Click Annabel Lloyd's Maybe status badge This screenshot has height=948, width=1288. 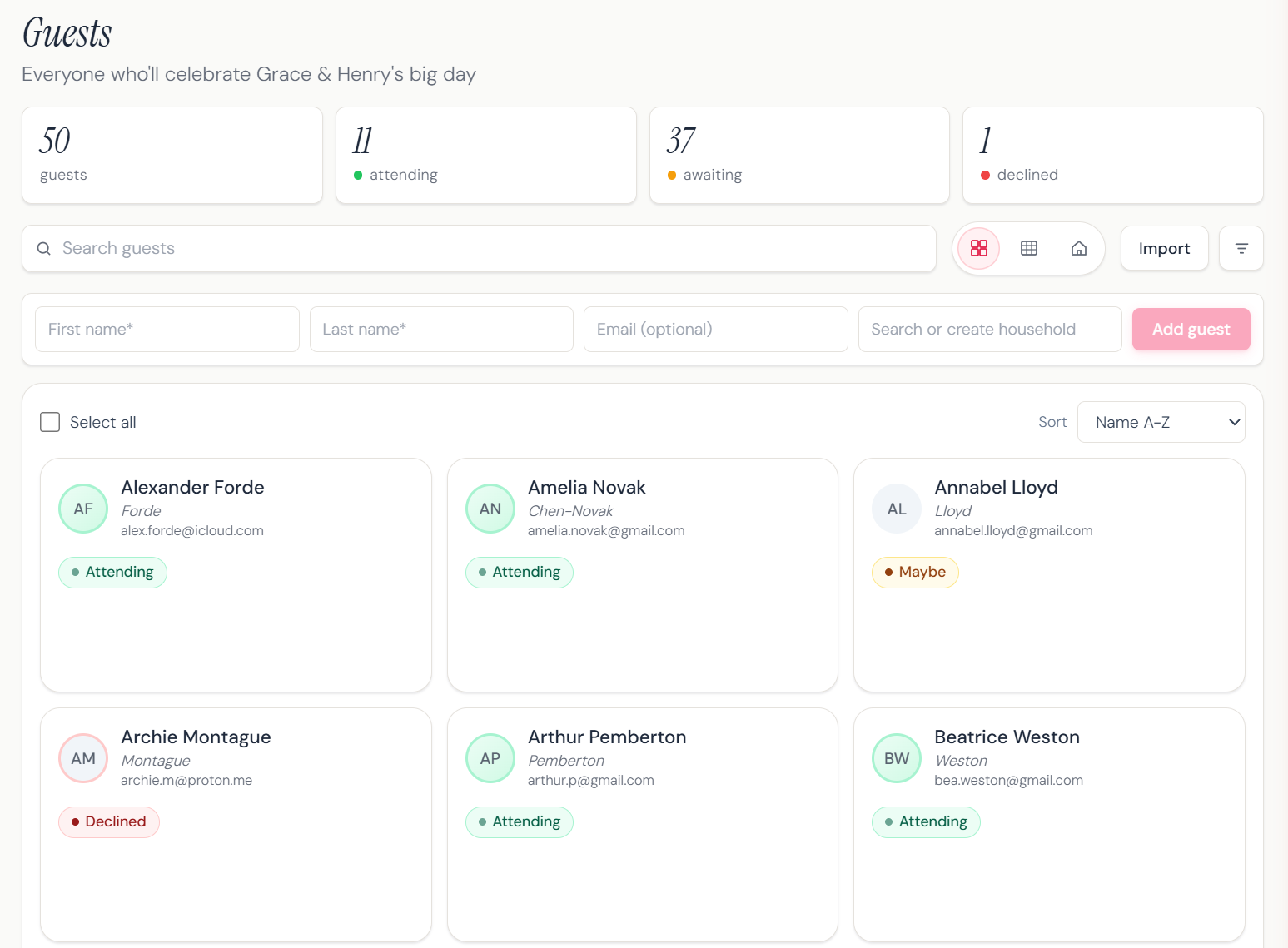915,572
